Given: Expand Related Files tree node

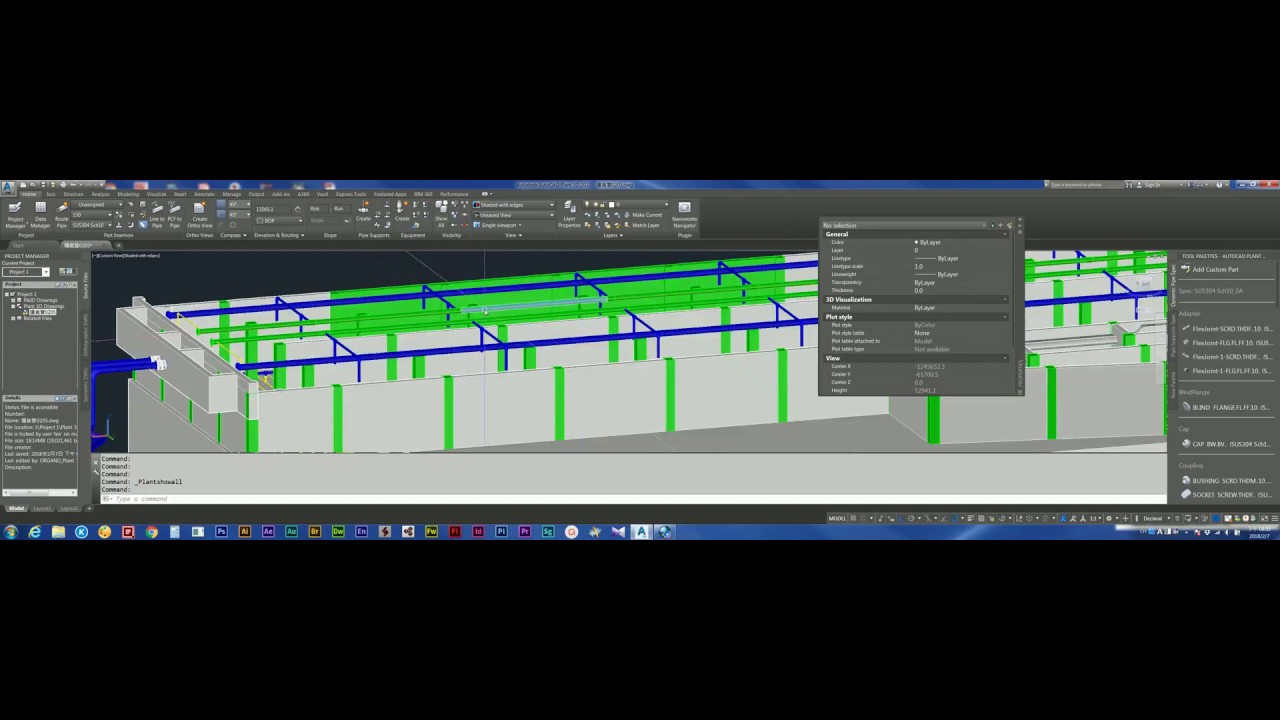Looking at the screenshot, I should point(13,318).
